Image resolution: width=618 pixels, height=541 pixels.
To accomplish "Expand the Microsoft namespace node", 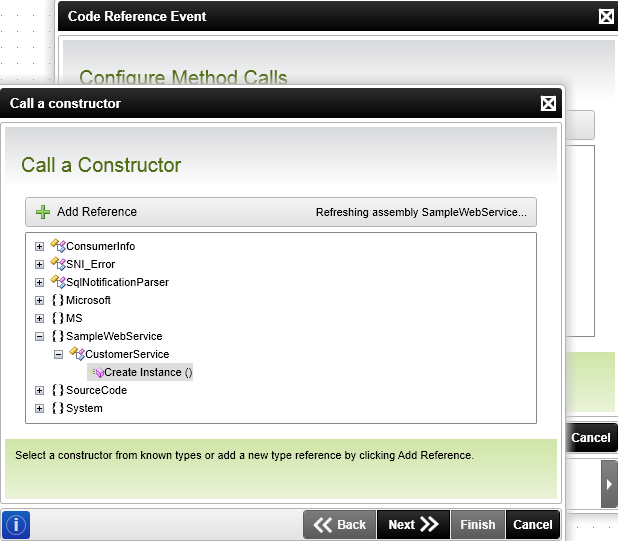I will [x=39, y=301].
